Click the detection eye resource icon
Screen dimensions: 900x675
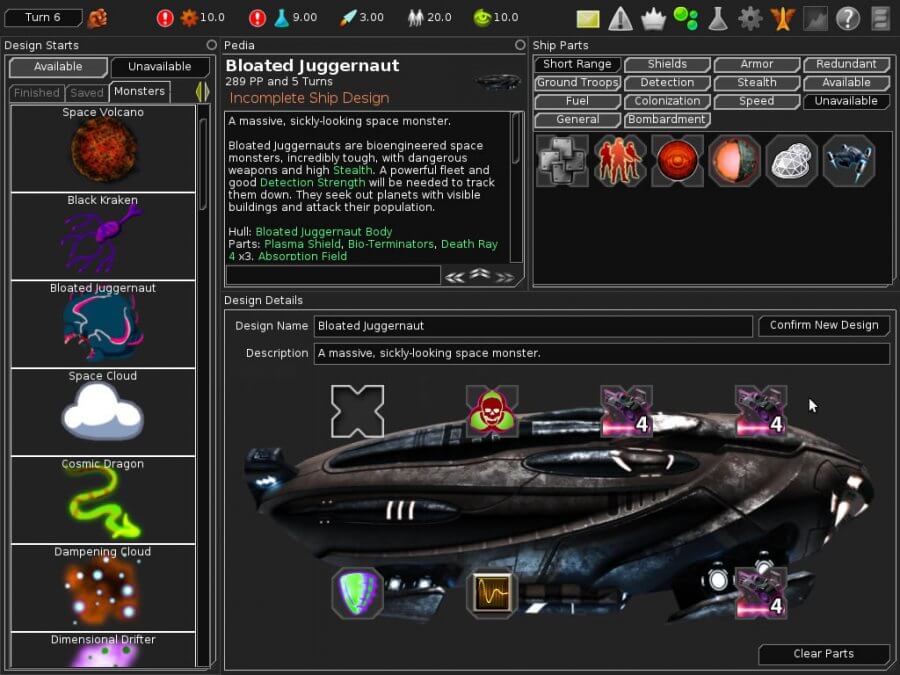click(482, 18)
